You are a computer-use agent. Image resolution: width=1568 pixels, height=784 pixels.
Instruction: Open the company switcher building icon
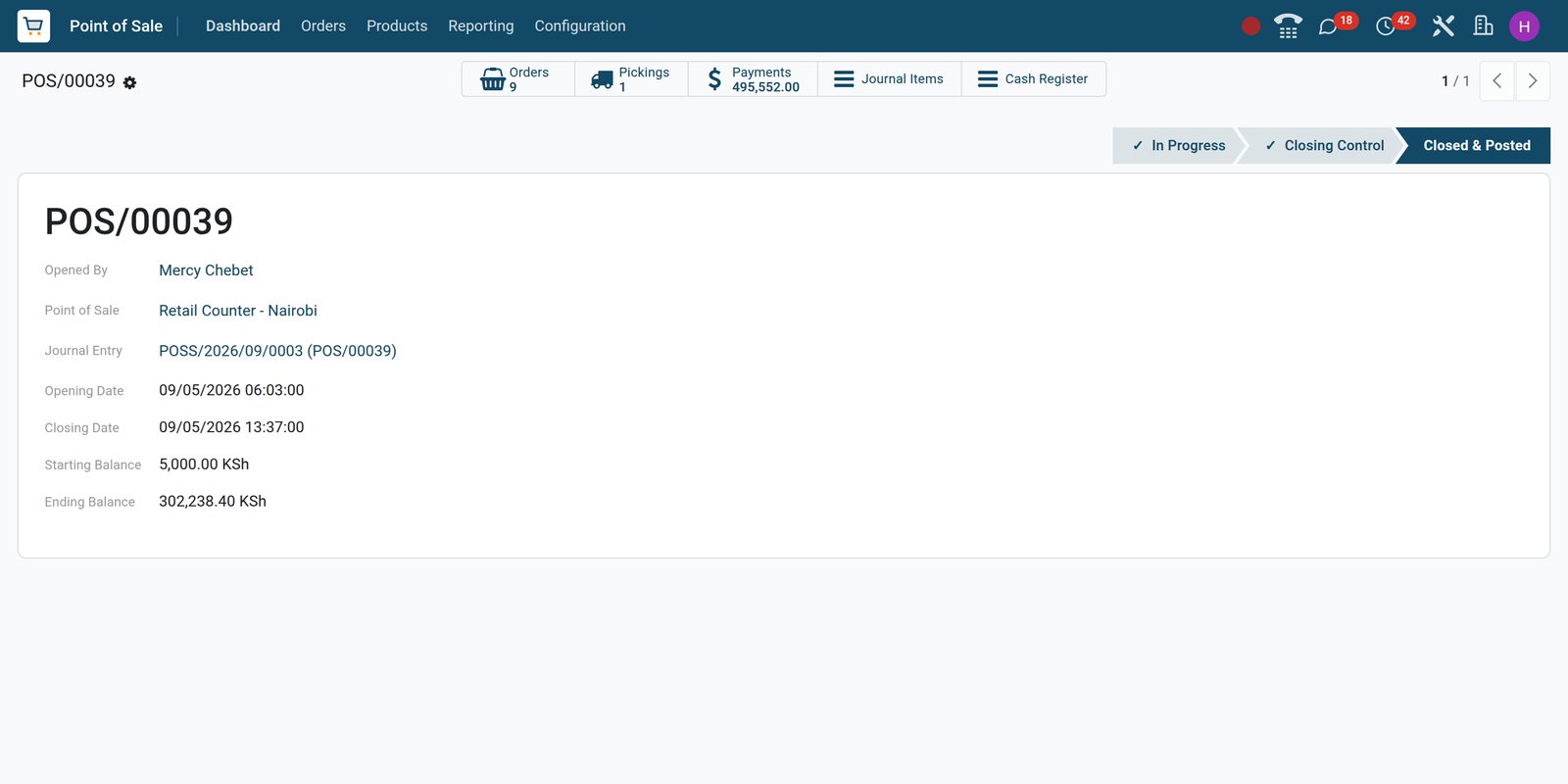1484,26
